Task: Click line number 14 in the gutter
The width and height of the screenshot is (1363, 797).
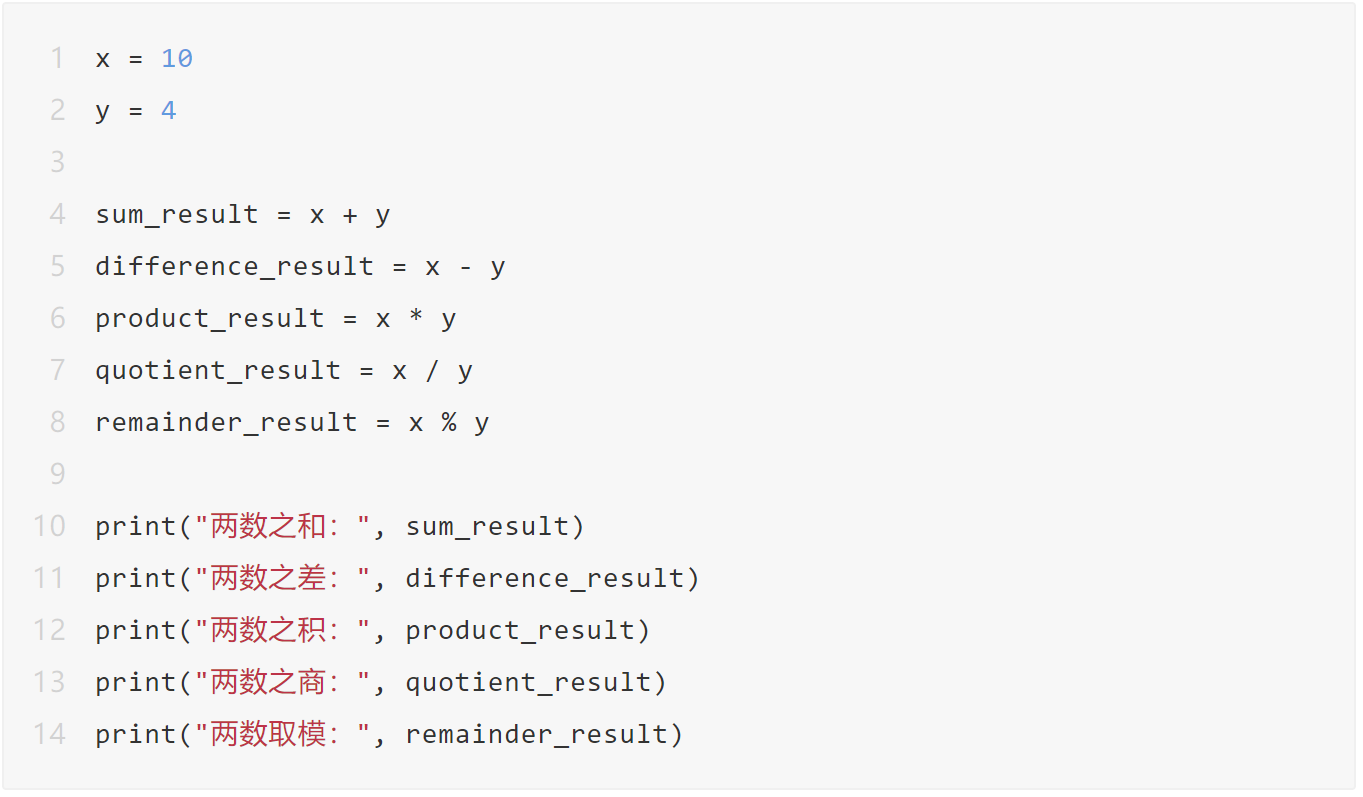Action: point(49,734)
